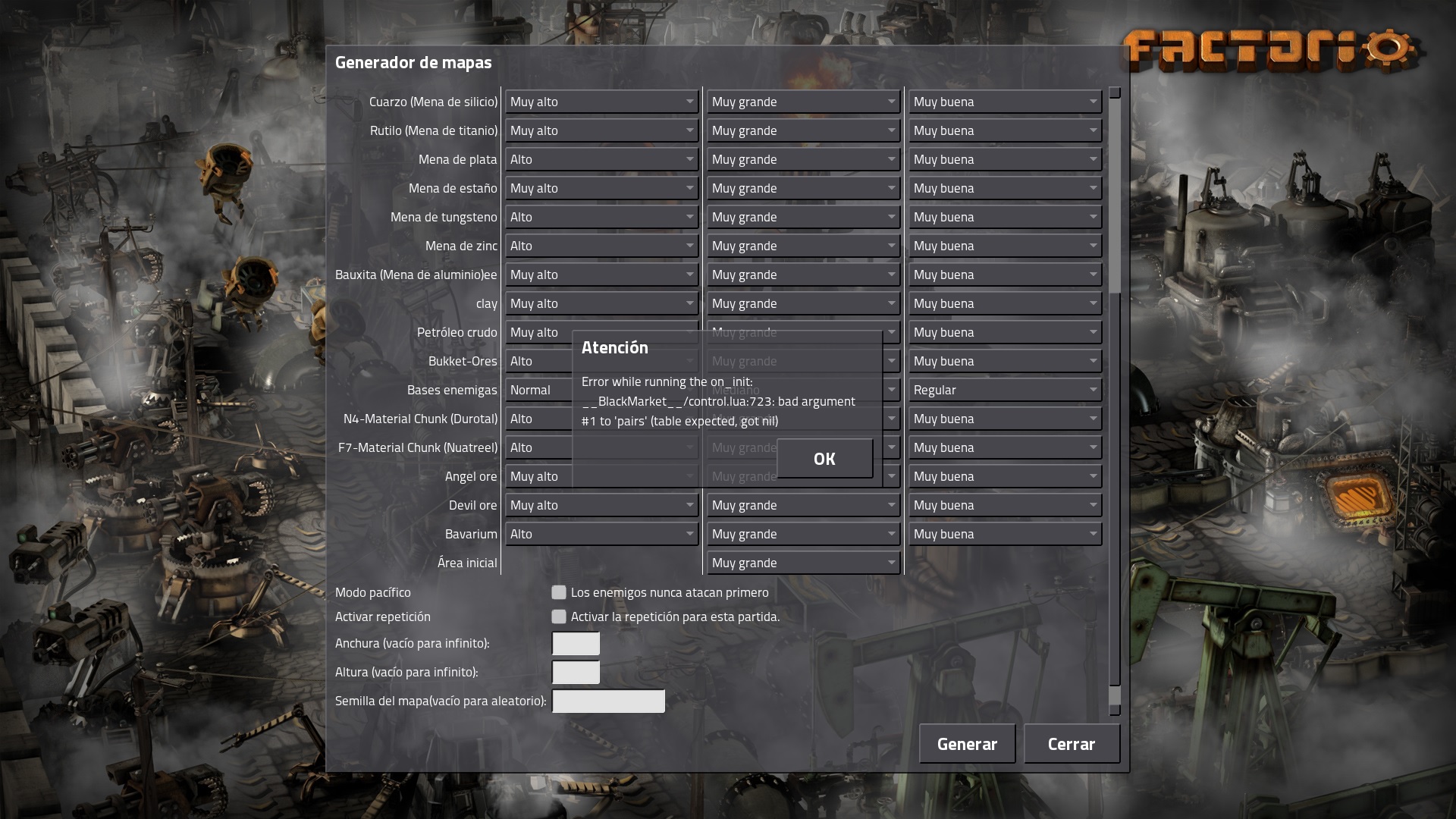Open Bauxita richness dropdown
This screenshot has height=819, width=1456.
click(x=1006, y=275)
